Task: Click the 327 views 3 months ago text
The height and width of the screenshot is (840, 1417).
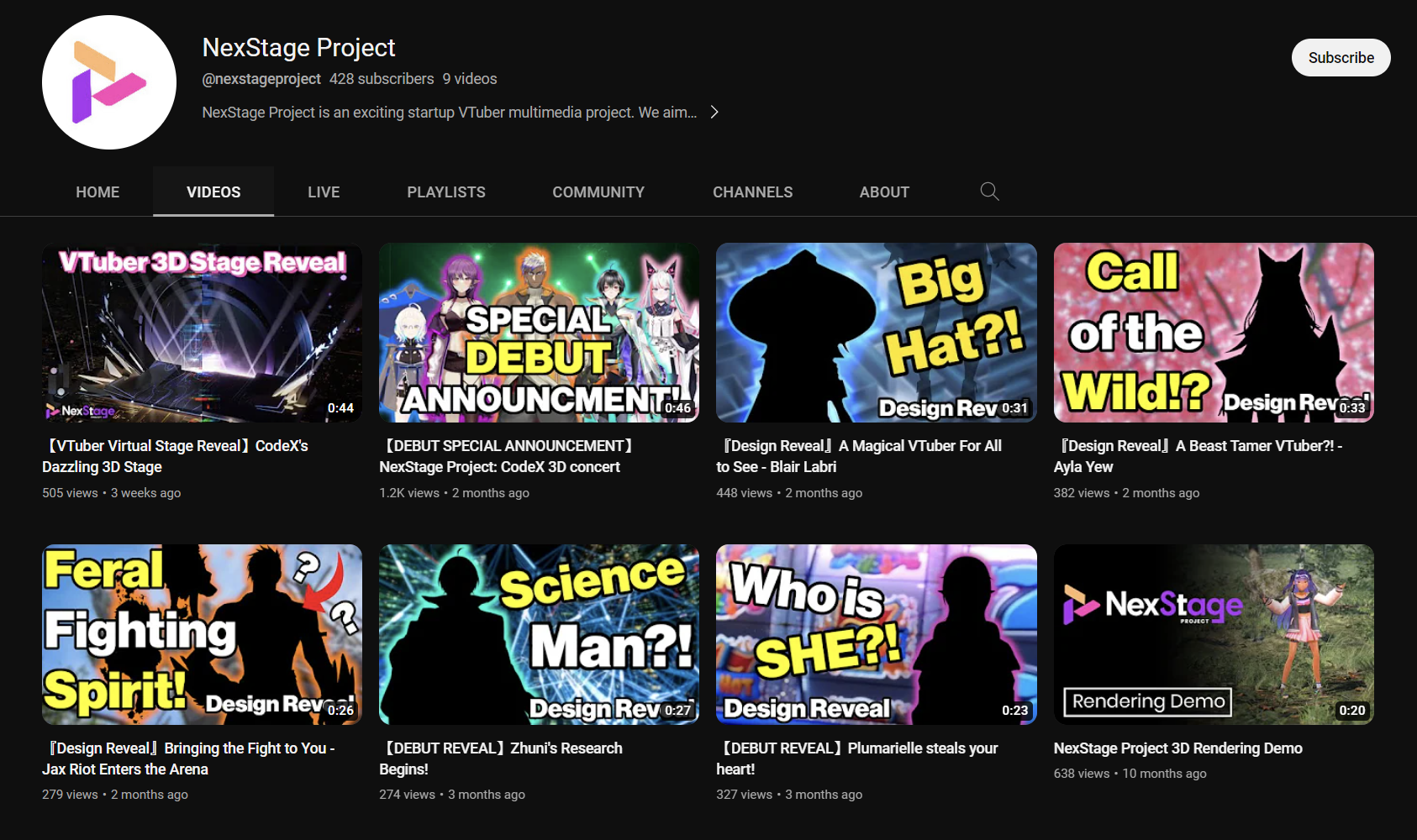Action: coord(789,795)
